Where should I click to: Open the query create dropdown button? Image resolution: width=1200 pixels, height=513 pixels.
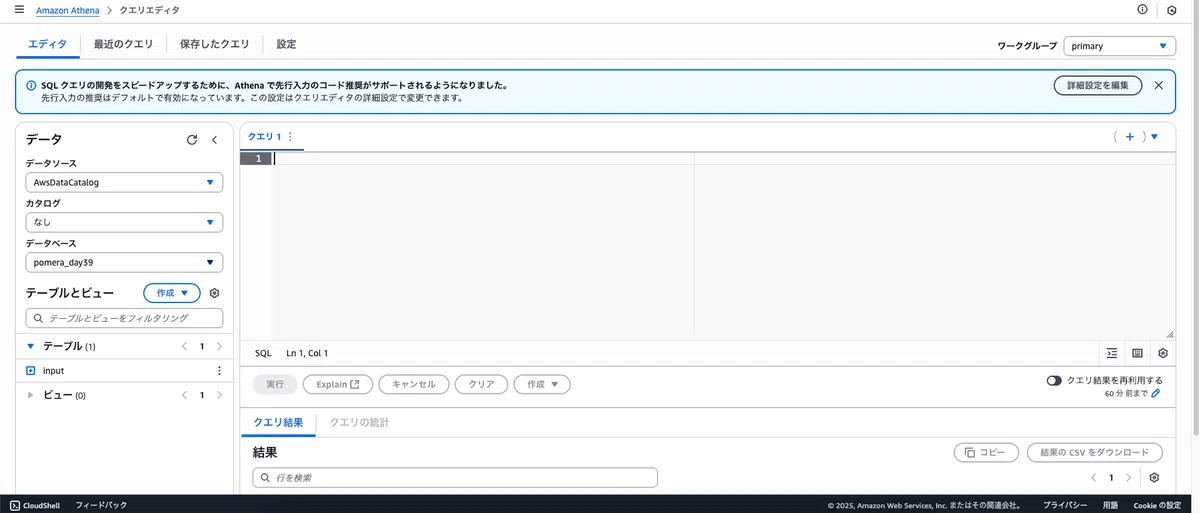click(x=542, y=384)
